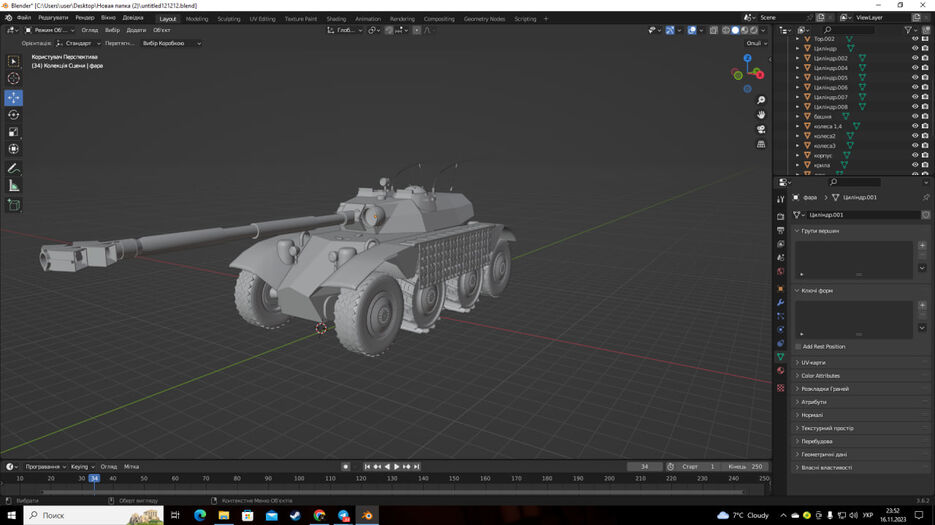Hide Циліндр.002 with its eye icon
The image size is (935, 525).
click(x=915, y=58)
